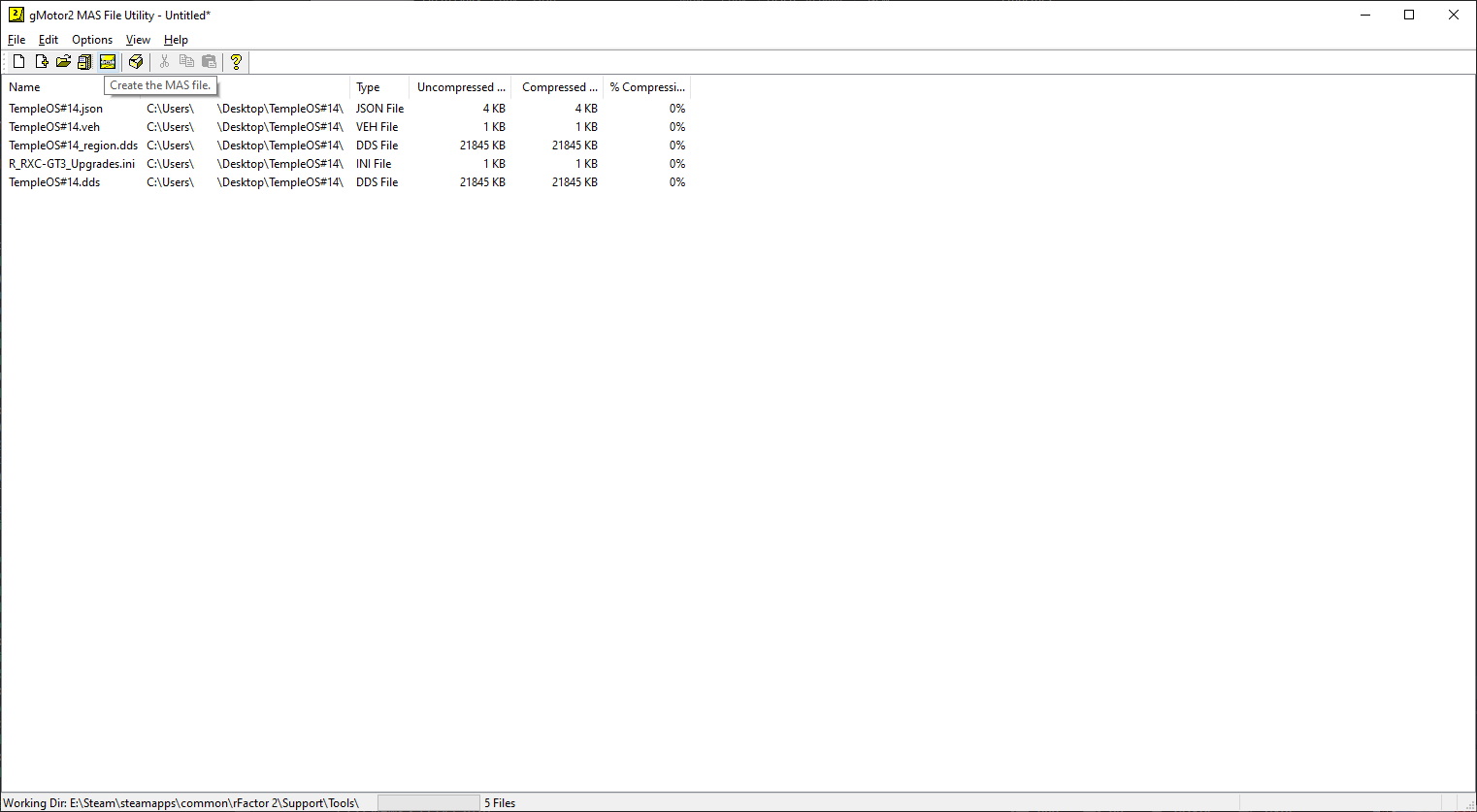The image size is (1477, 812).
Task: Open the Options menu
Action: pyautogui.click(x=92, y=40)
